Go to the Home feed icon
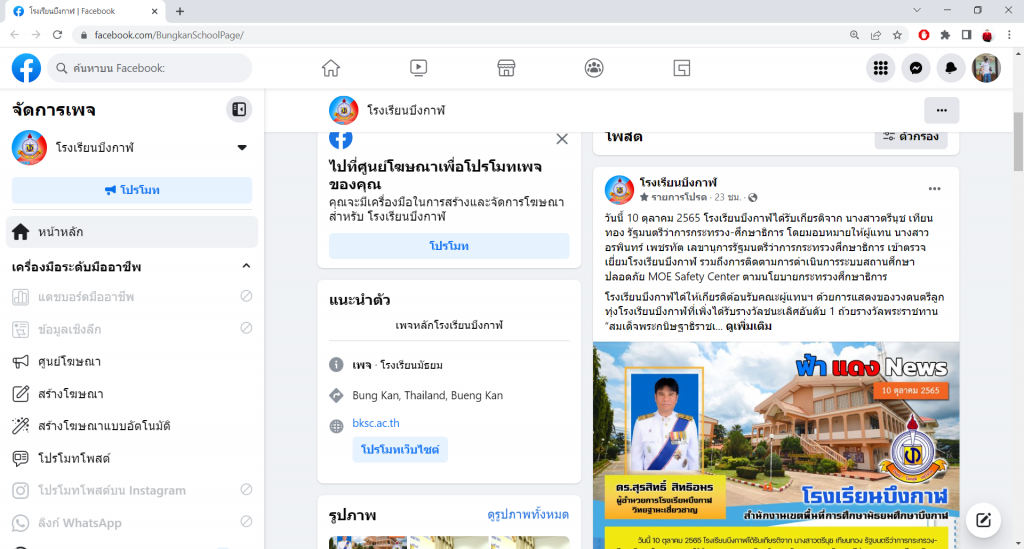The height and width of the screenshot is (549, 1024). tap(331, 68)
